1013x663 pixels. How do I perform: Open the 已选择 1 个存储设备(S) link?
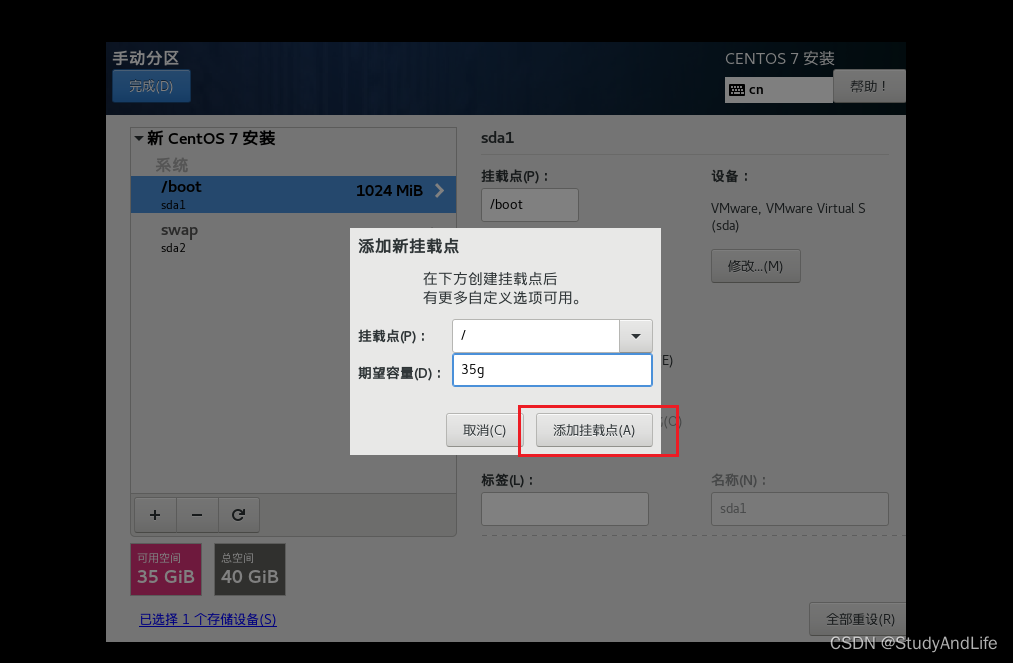click(x=207, y=619)
